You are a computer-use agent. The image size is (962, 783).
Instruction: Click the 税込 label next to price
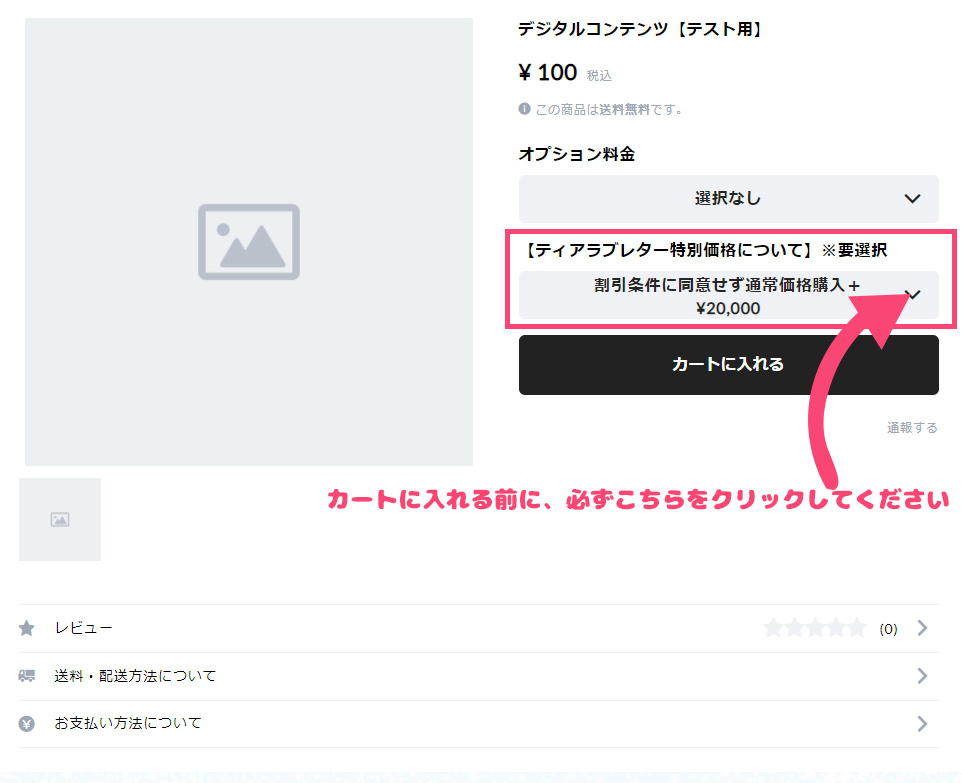[x=599, y=75]
